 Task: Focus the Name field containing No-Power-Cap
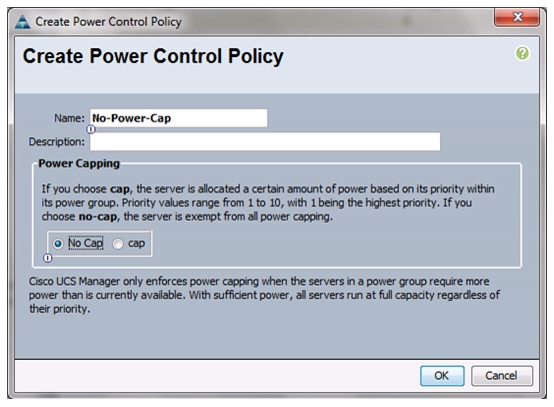pos(178,118)
